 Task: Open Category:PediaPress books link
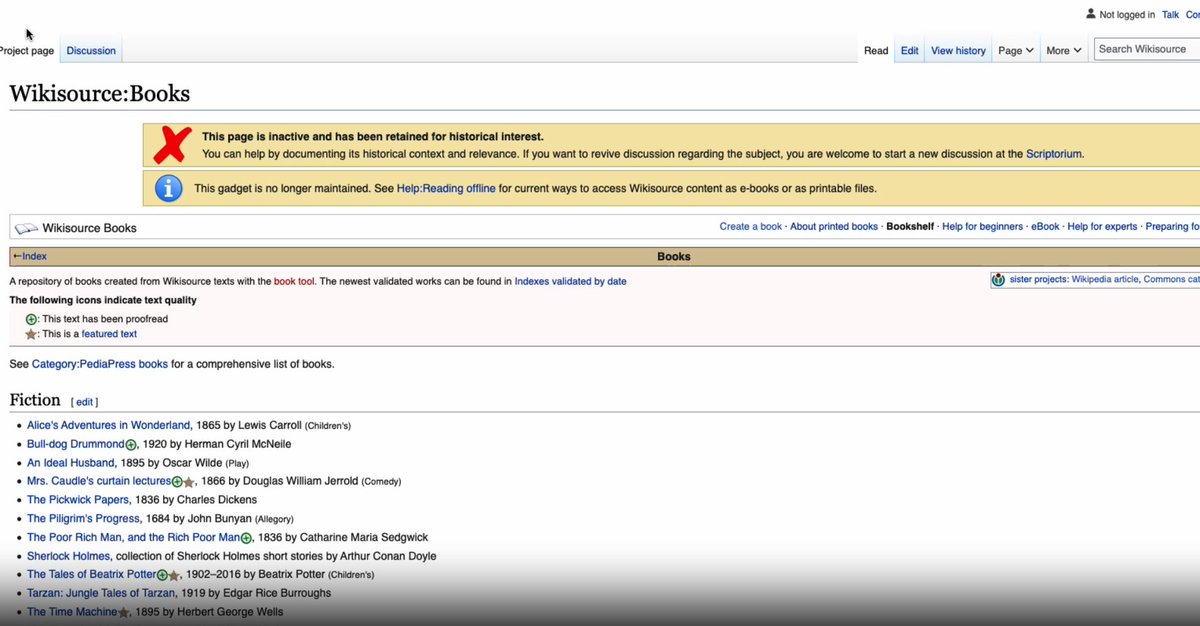click(100, 364)
